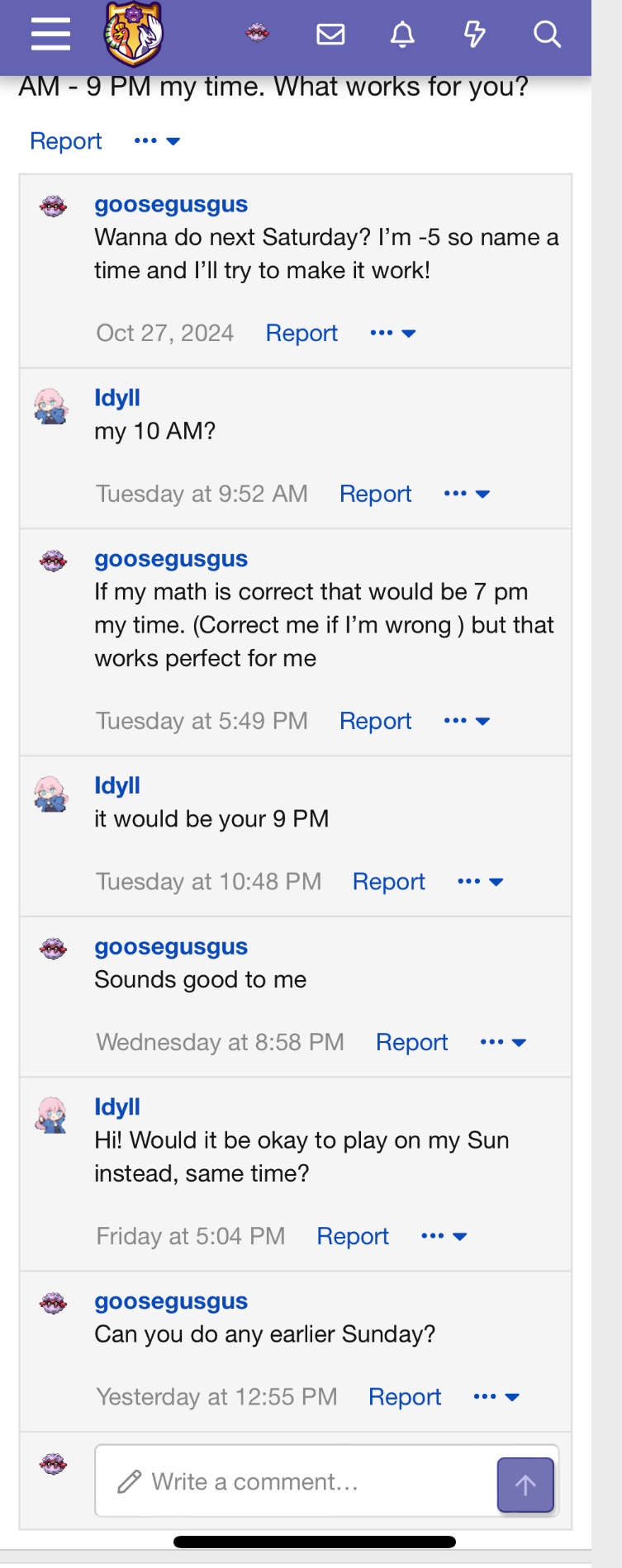Open the lightning bolt What's New icon
622x1568 pixels.
click(474, 34)
